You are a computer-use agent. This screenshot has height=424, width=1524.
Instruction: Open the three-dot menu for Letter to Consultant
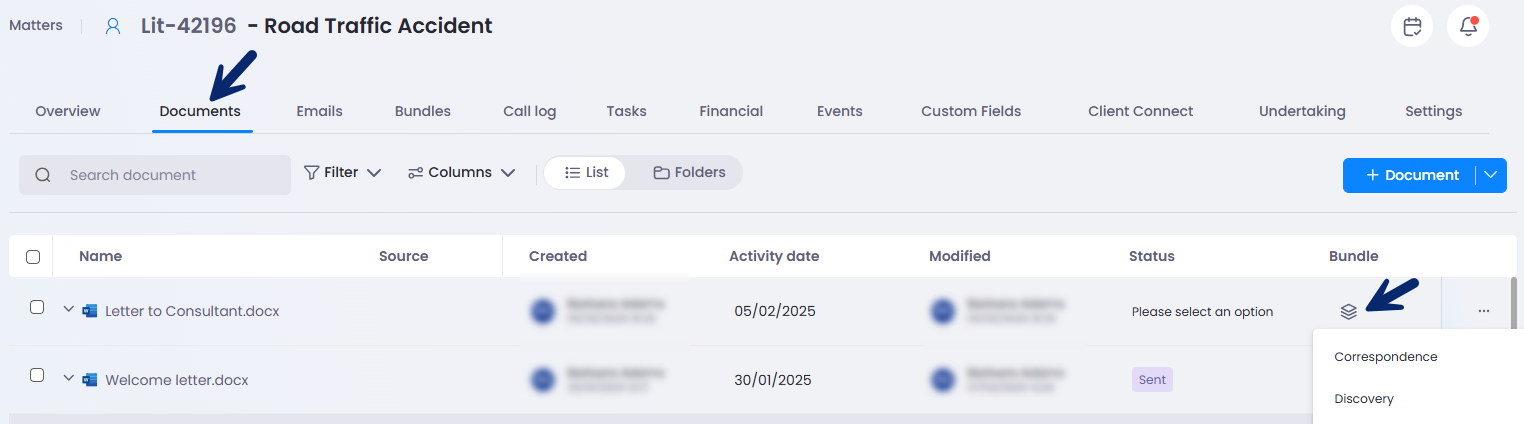click(1483, 311)
